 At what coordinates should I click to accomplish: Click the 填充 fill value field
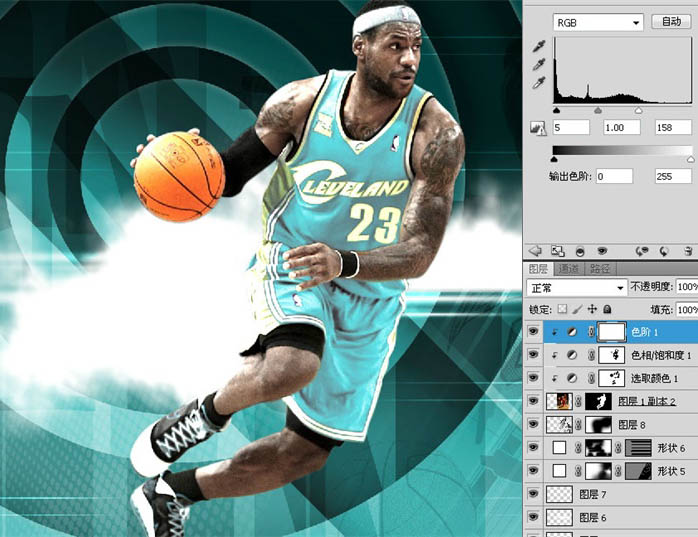click(687, 309)
